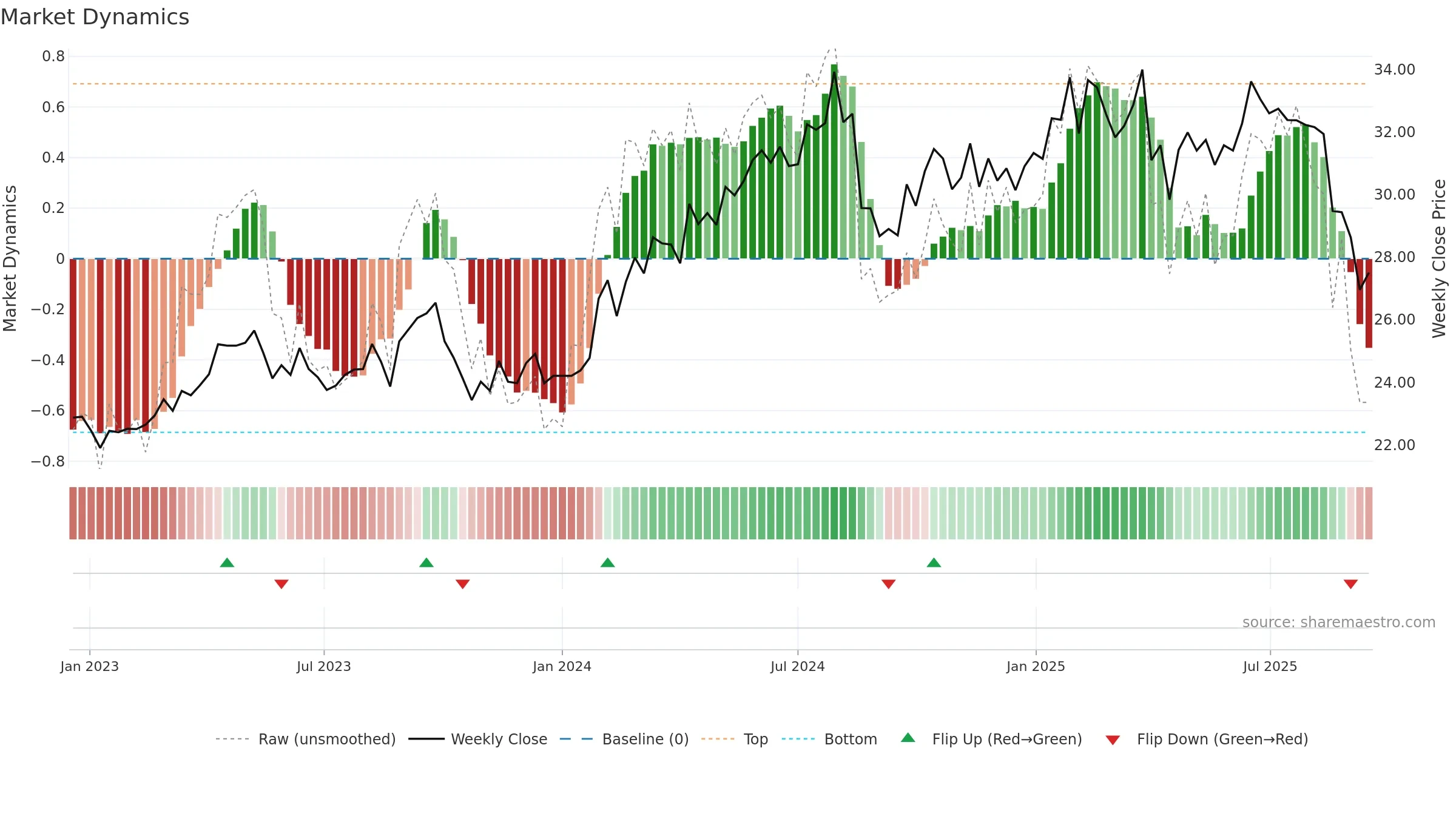This screenshot has height=819, width=1456.
Task: Click the Weekly Close Price axis title
Action: (1439, 258)
